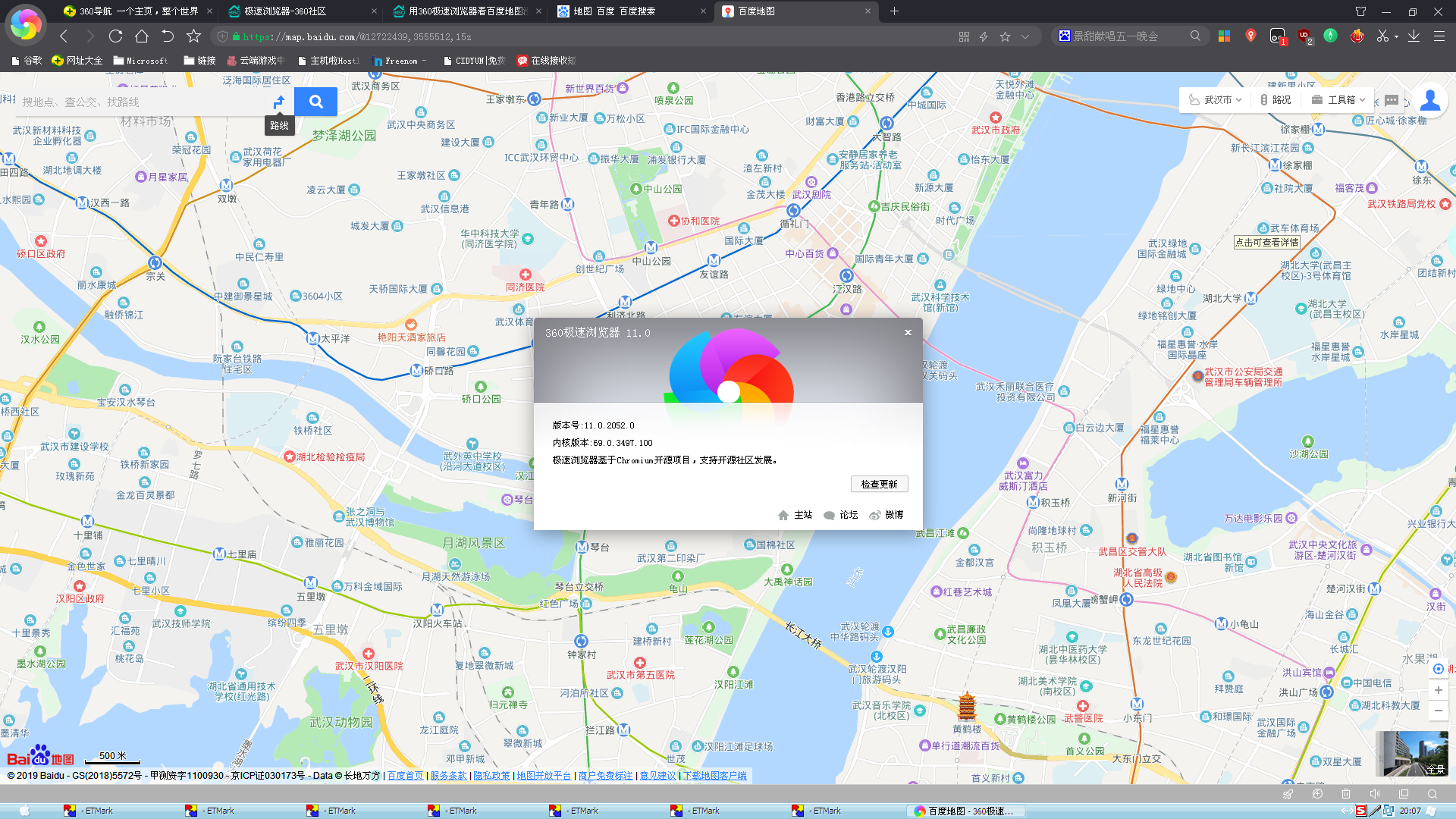Click the 路线 route directions icon

tap(279, 102)
